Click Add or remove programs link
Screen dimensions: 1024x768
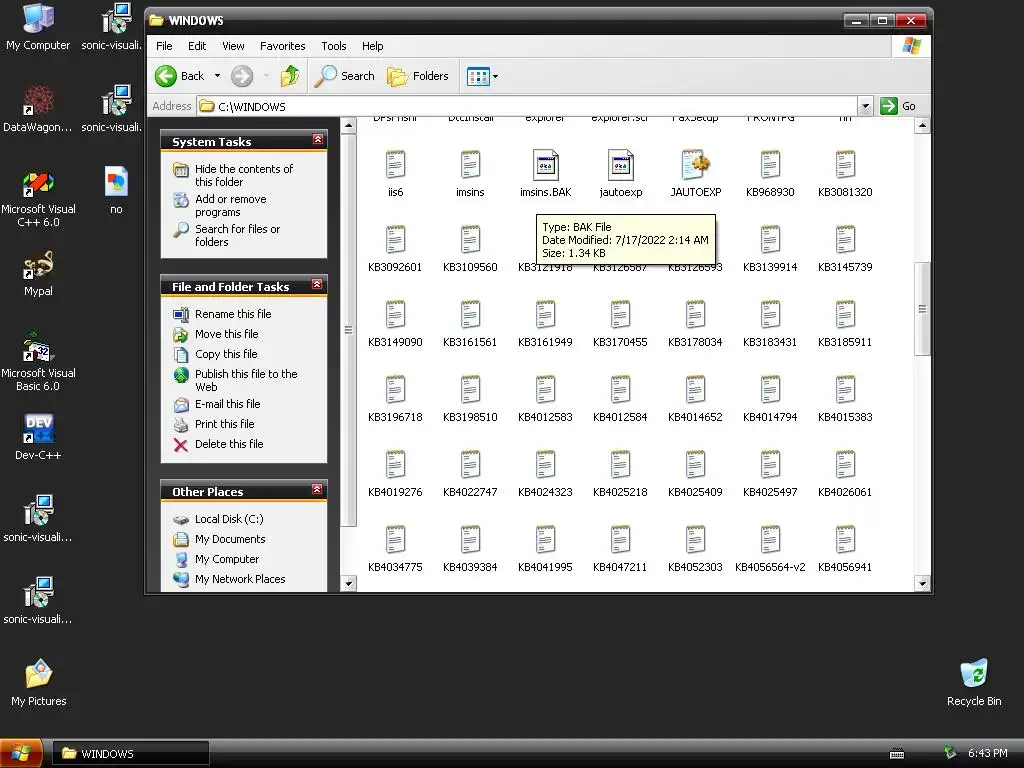coord(231,206)
